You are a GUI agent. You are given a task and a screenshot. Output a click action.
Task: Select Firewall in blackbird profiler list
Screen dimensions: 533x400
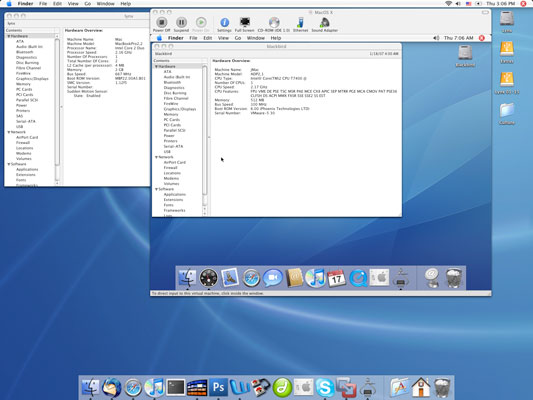click(x=170, y=168)
